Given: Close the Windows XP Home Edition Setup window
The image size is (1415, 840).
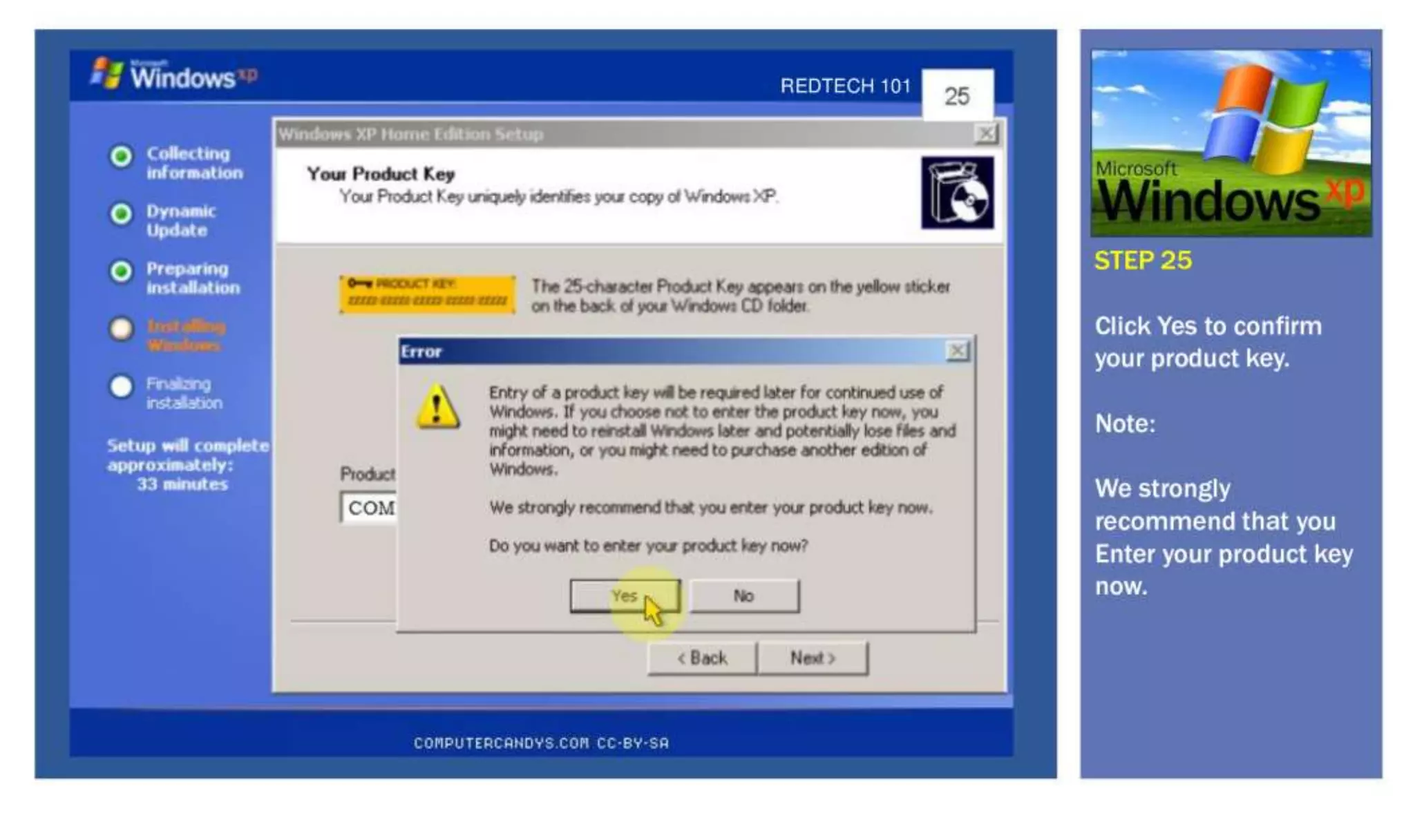Looking at the screenshot, I should (x=986, y=133).
